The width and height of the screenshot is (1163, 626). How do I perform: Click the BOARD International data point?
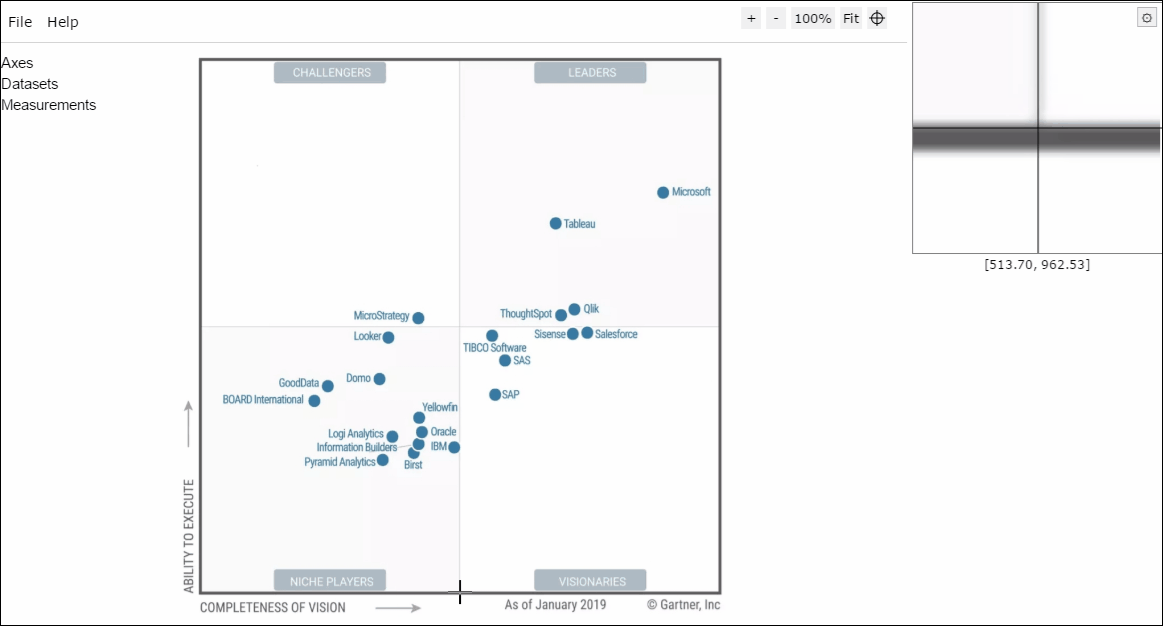point(314,401)
